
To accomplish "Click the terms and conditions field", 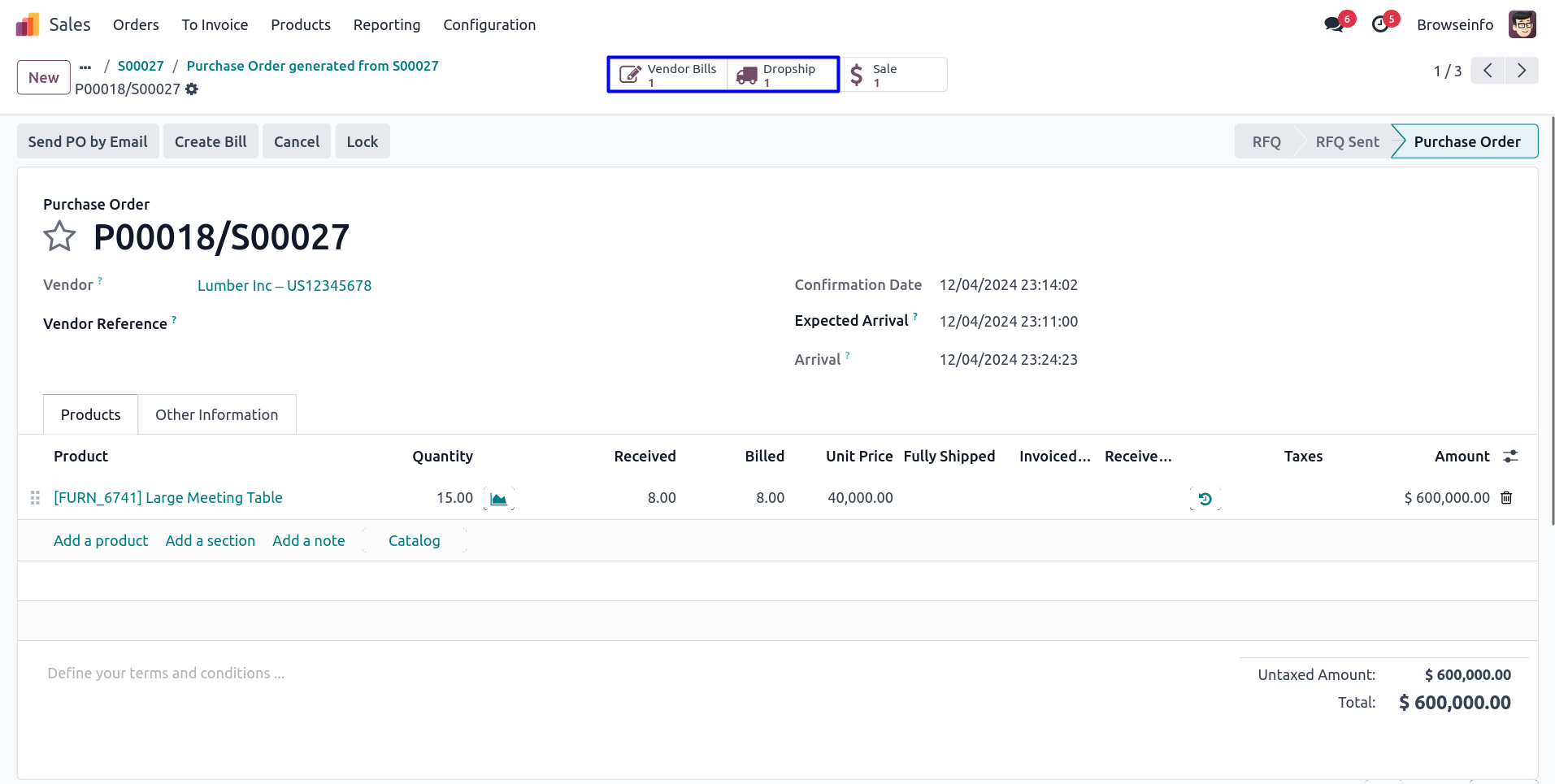I will pyautogui.click(x=166, y=674).
